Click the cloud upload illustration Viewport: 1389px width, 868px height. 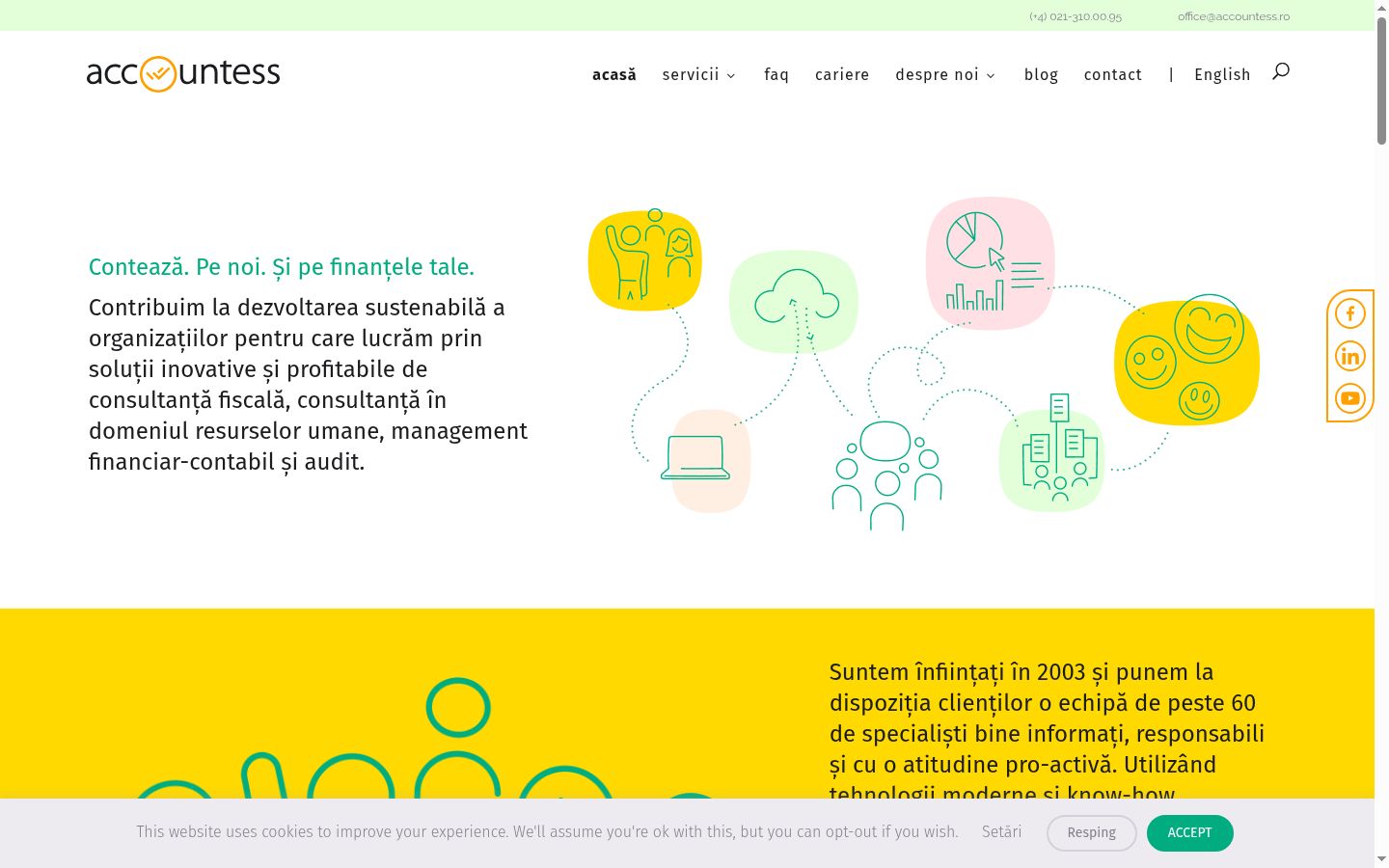click(794, 301)
